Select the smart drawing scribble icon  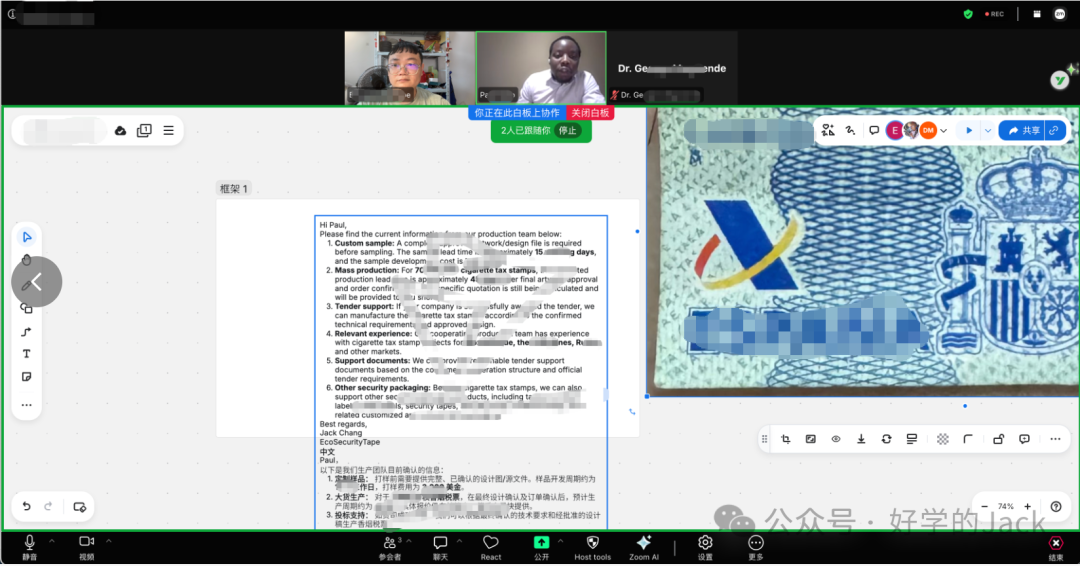coord(851,130)
